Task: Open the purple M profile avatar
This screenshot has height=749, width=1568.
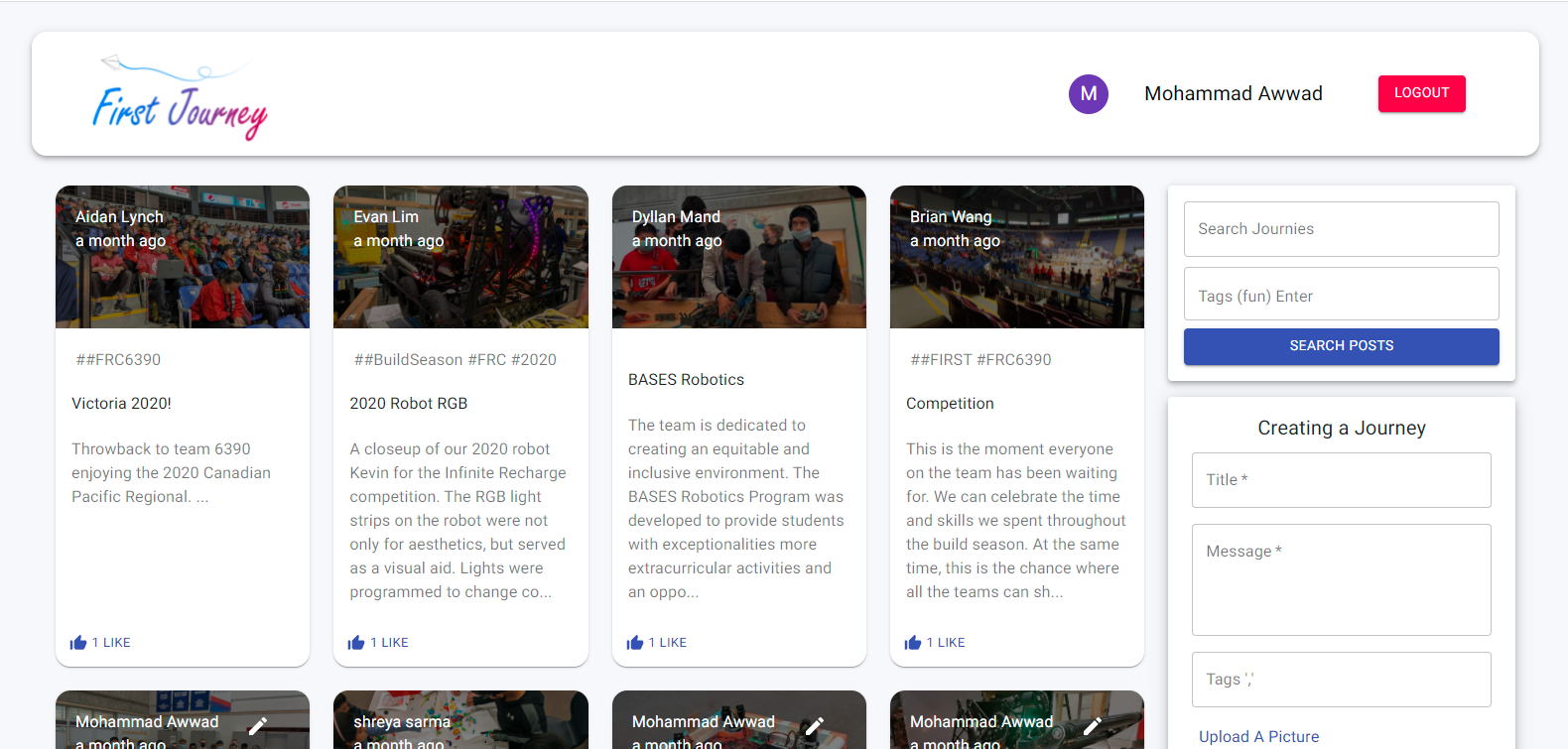Action: [x=1089, y=93]
